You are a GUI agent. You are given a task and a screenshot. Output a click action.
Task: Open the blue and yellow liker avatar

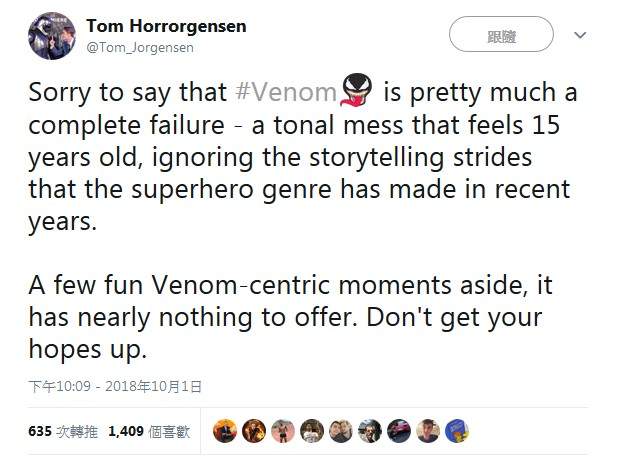[x=457, y=431]
